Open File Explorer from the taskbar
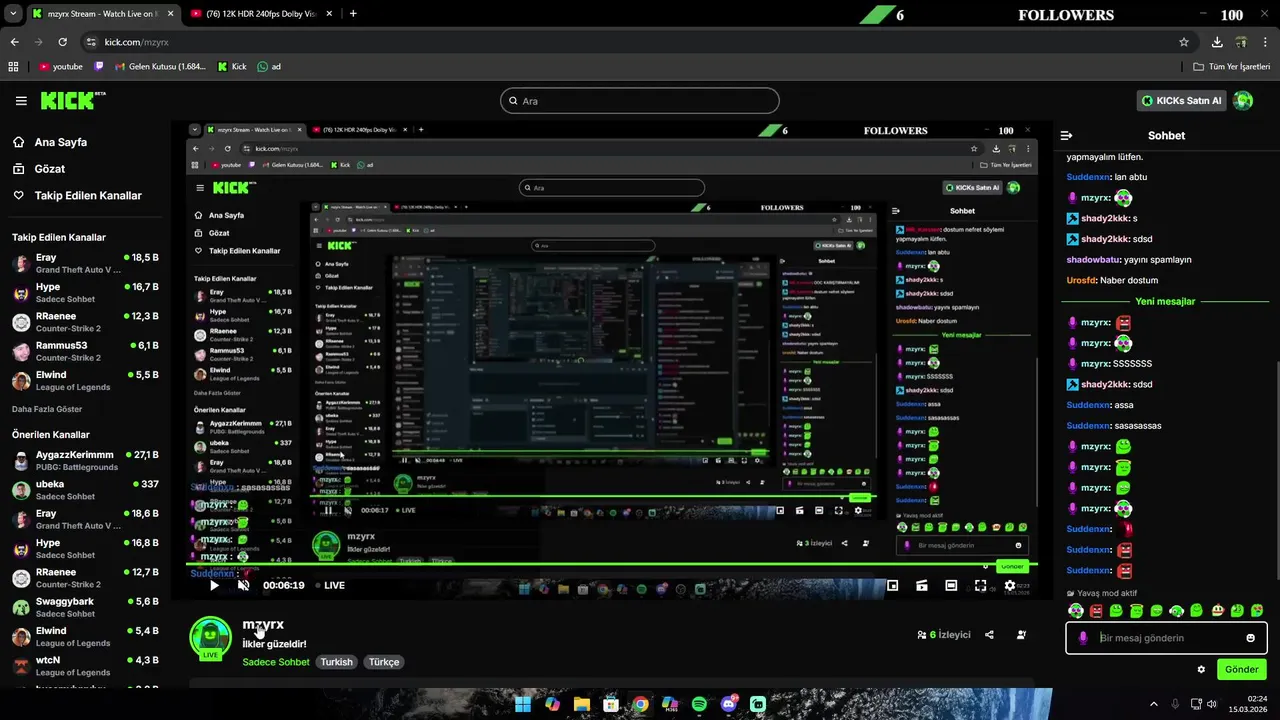The image size is (1280, 720). (581, 704)
